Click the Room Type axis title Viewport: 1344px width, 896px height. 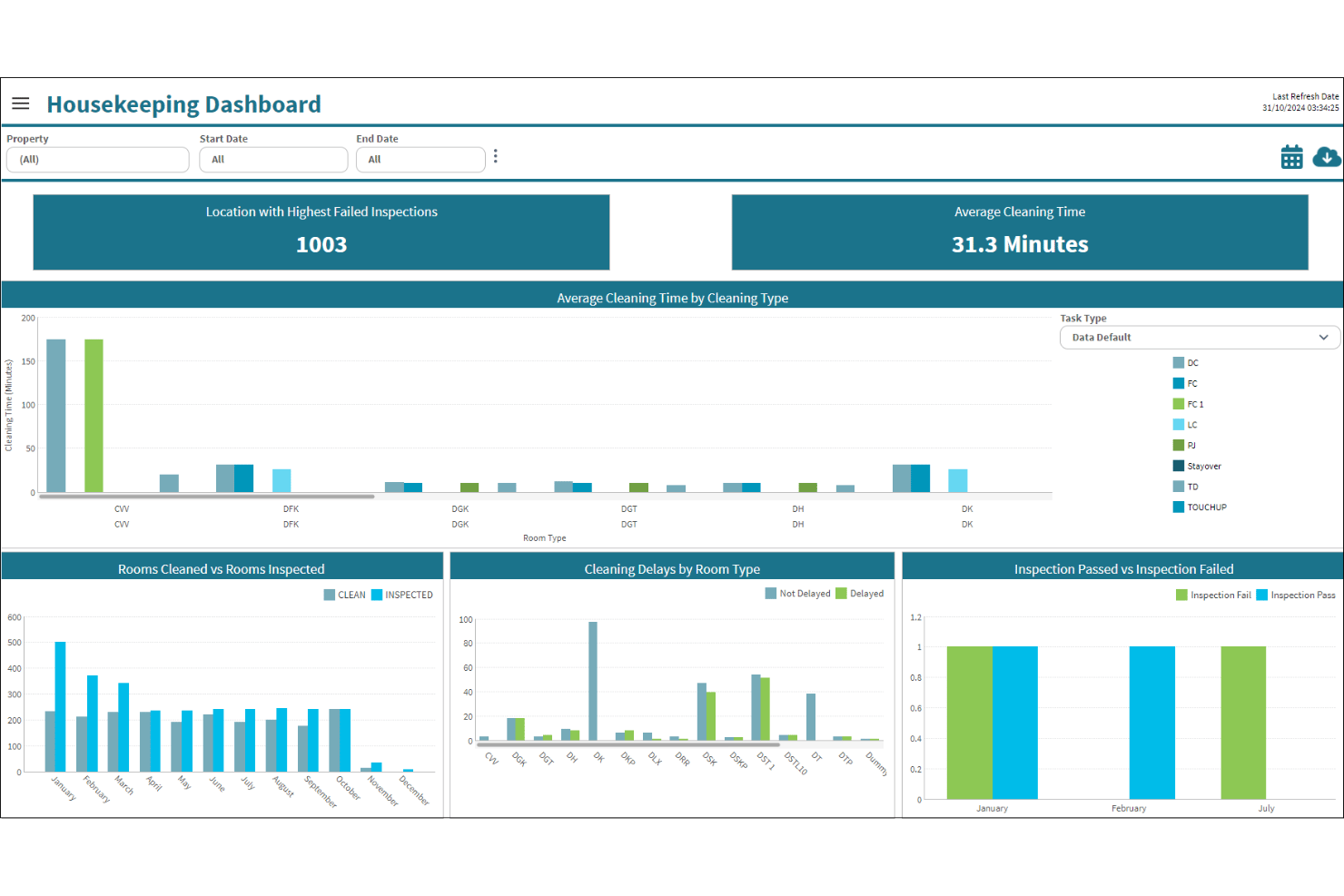(x=545, y=538)
